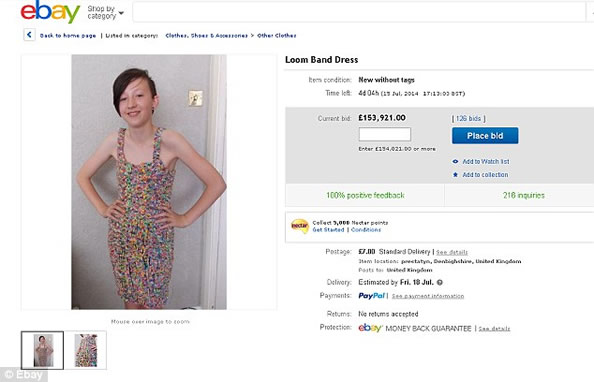594x382 pixels.
Task: Click the PayPal logo
Action: coord(372,296)
